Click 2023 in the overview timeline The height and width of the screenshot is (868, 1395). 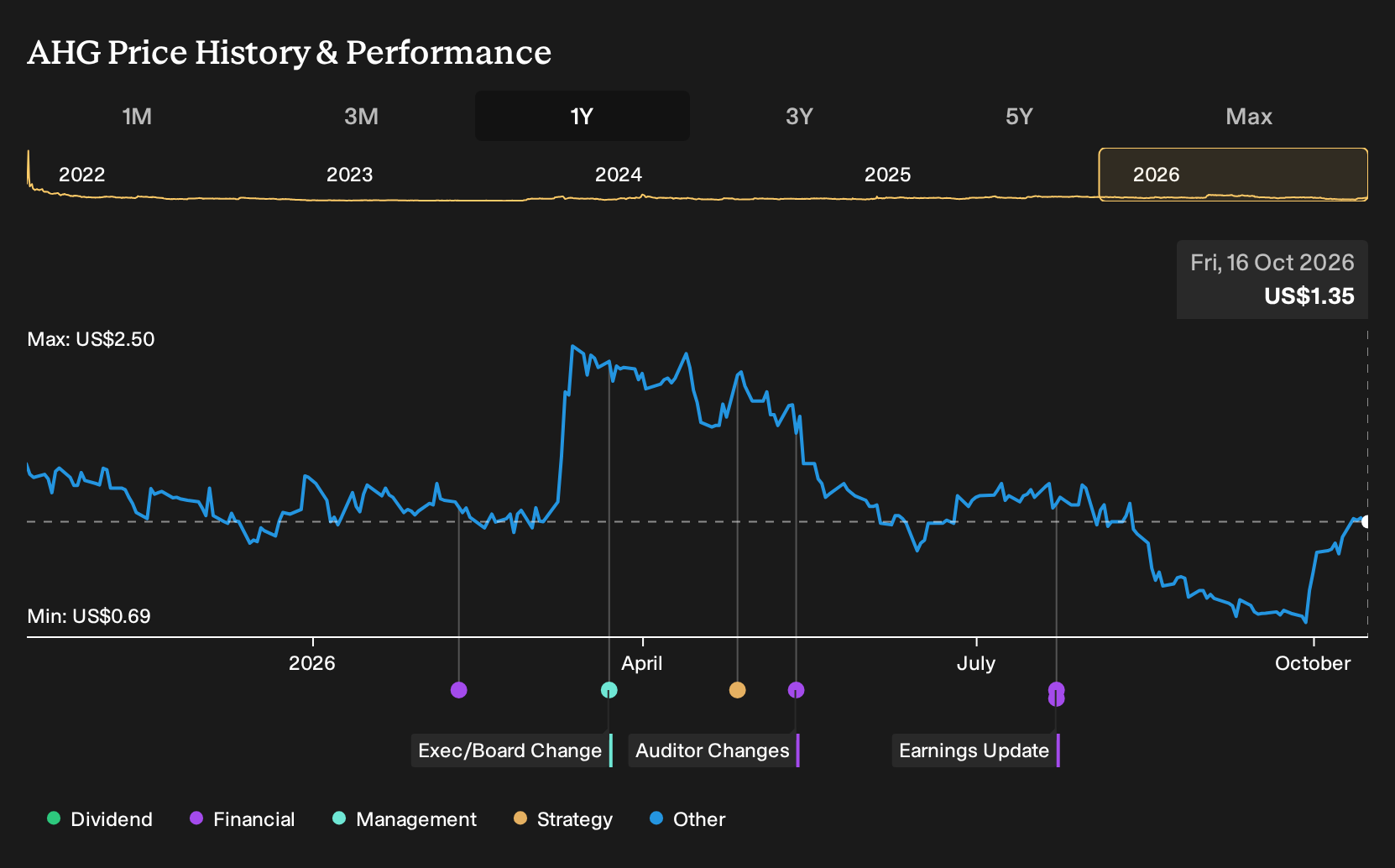[x=350, y=175]
